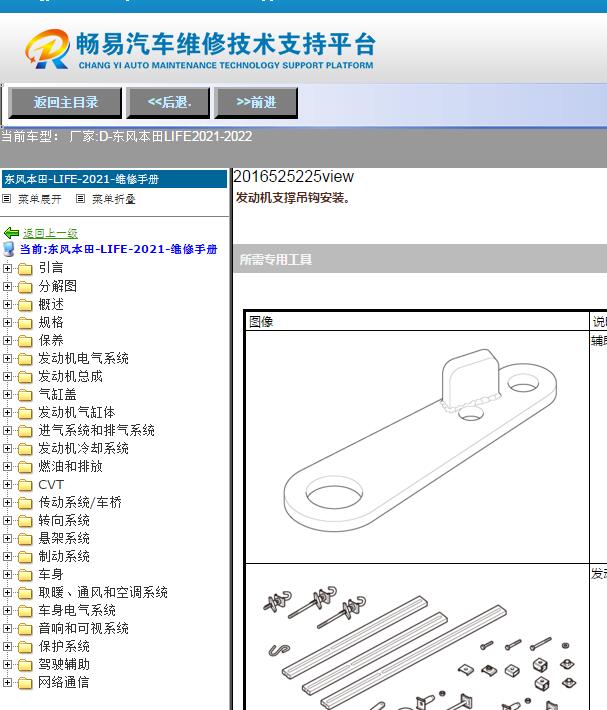The width and height of the screenshot is (607, 710).
Task: Select 当前:东风本田-LIFE-2021-维修手册 entry
Action: pyautogui.click(x=119, y=249)
